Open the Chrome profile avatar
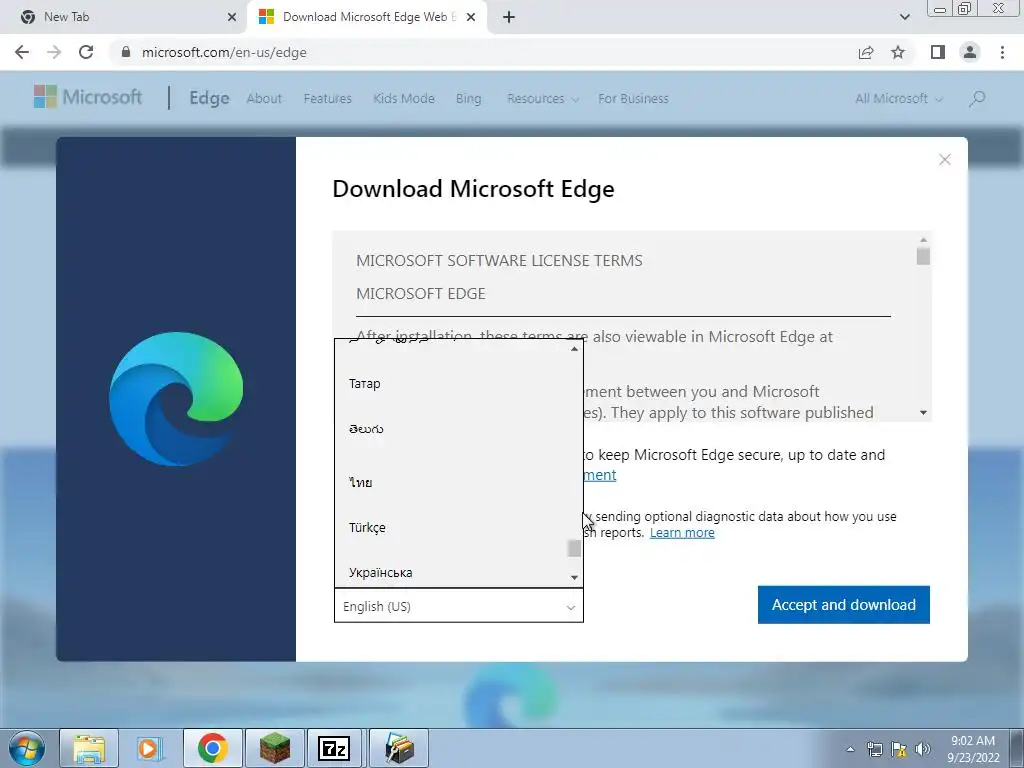This screenshot has width=1024, height=768. pos(970,52)
